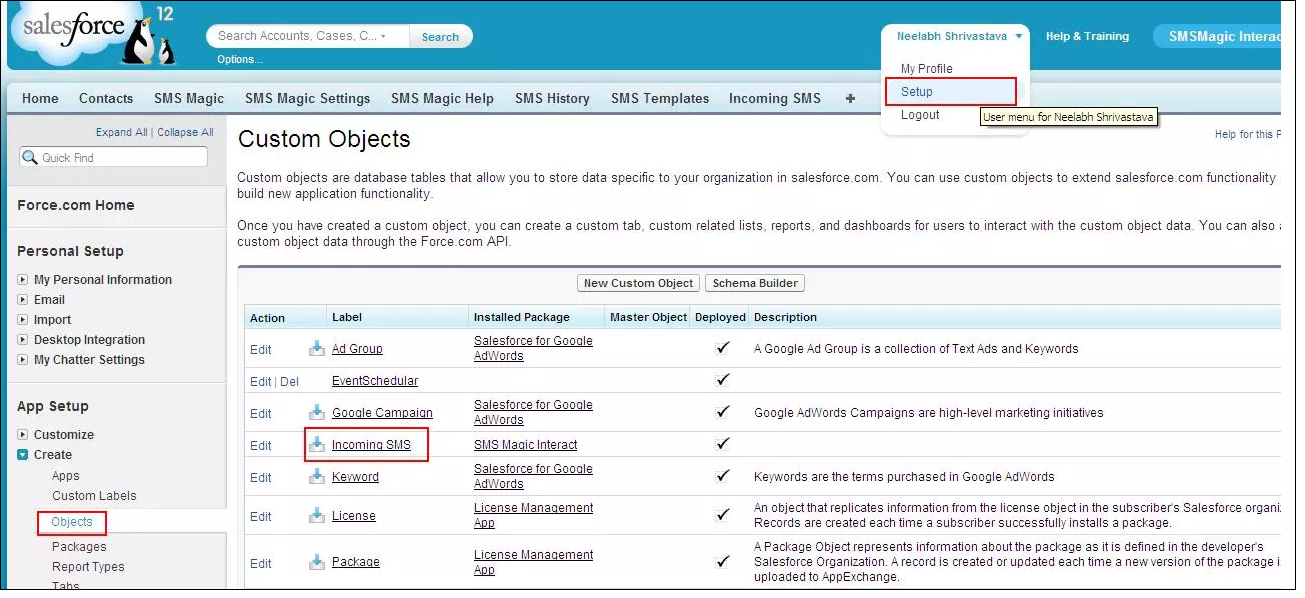Click the Expand All link

[122, 132]
